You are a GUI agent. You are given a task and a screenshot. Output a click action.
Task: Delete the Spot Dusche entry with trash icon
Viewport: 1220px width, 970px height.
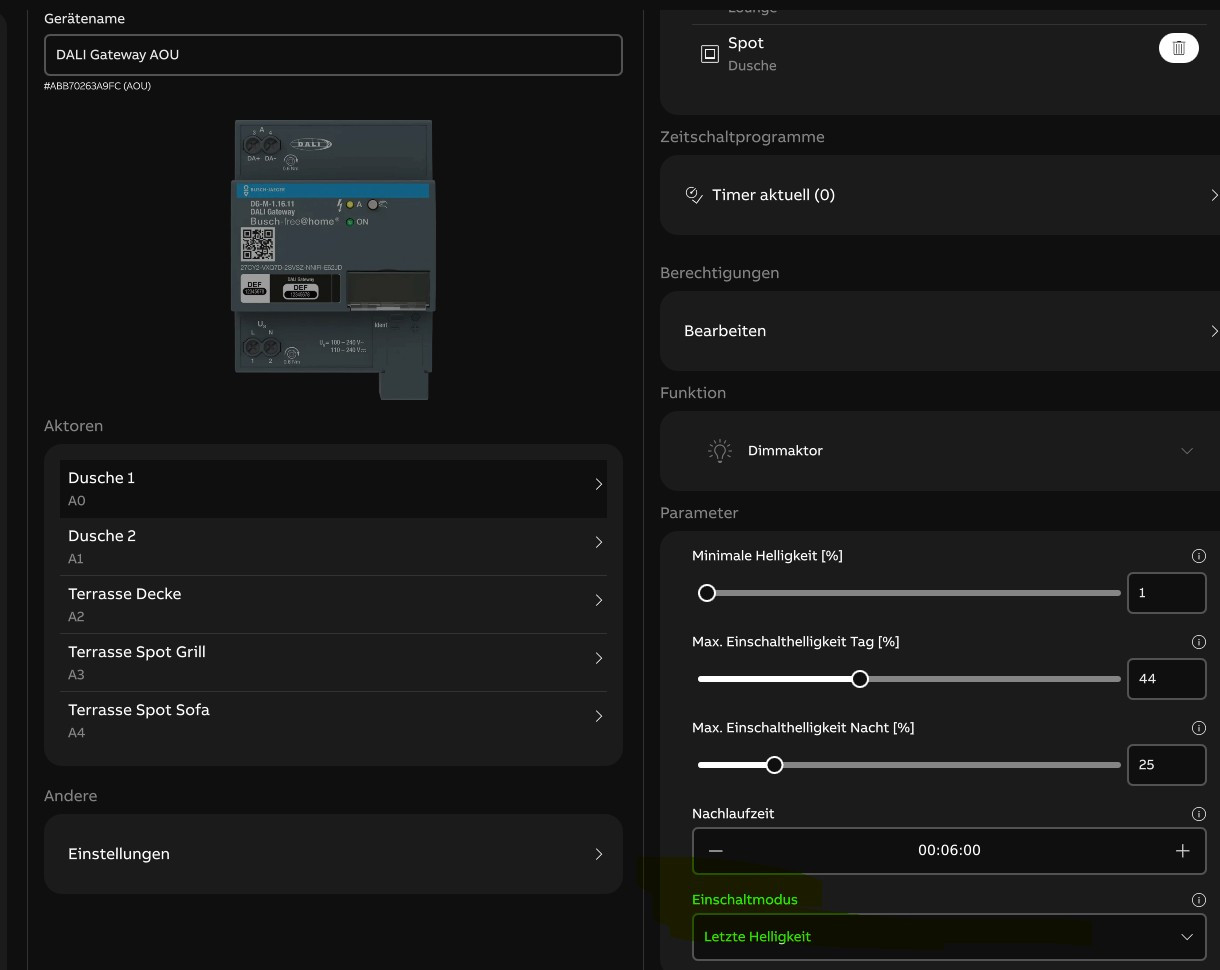tap(1178, 48)
